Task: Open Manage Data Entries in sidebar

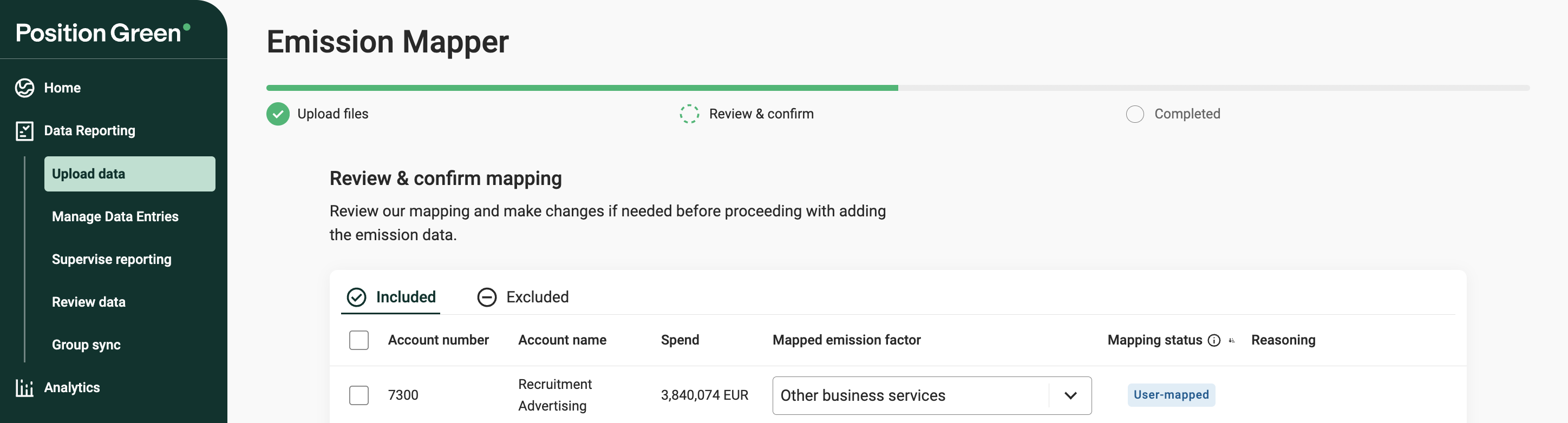Action: 115,217
